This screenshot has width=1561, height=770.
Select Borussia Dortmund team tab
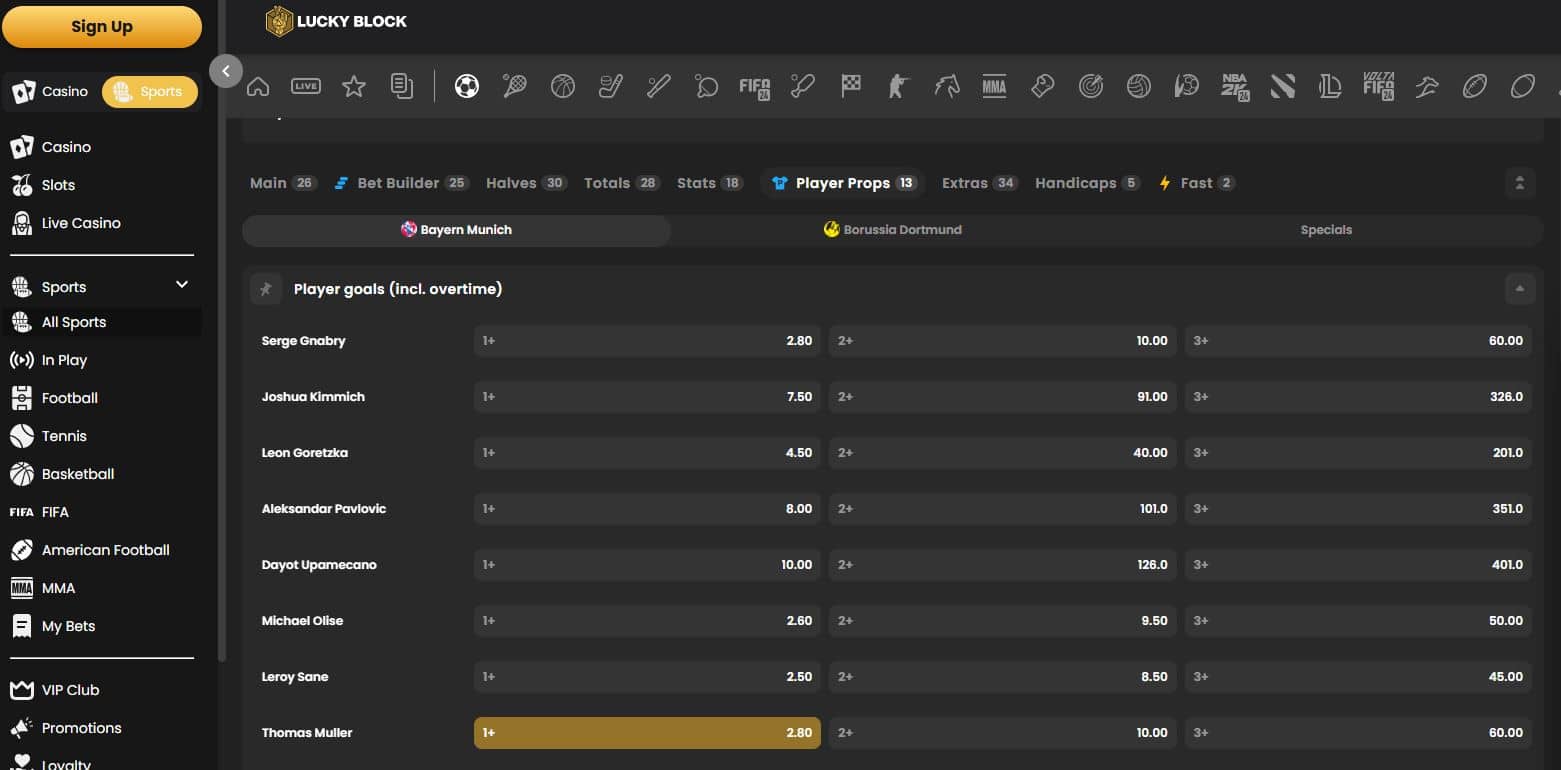coord(892,230)
